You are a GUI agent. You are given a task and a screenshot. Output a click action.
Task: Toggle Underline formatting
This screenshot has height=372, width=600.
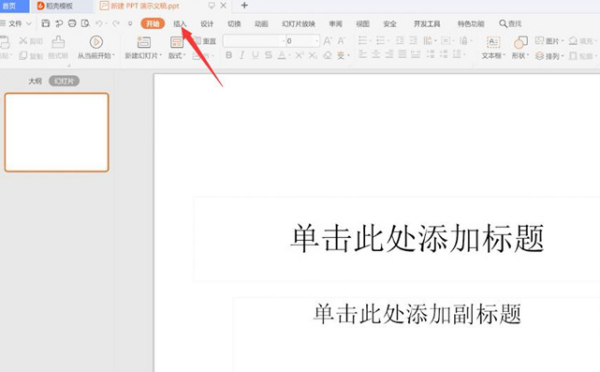[255, 55]
